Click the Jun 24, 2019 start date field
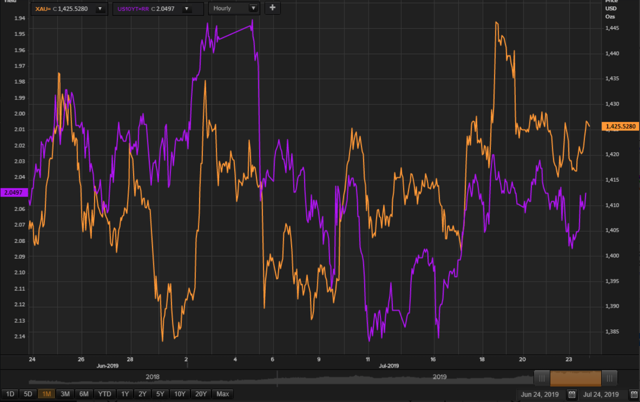The height and width of the screenshot is (402, 640). [x=540, y=394]
